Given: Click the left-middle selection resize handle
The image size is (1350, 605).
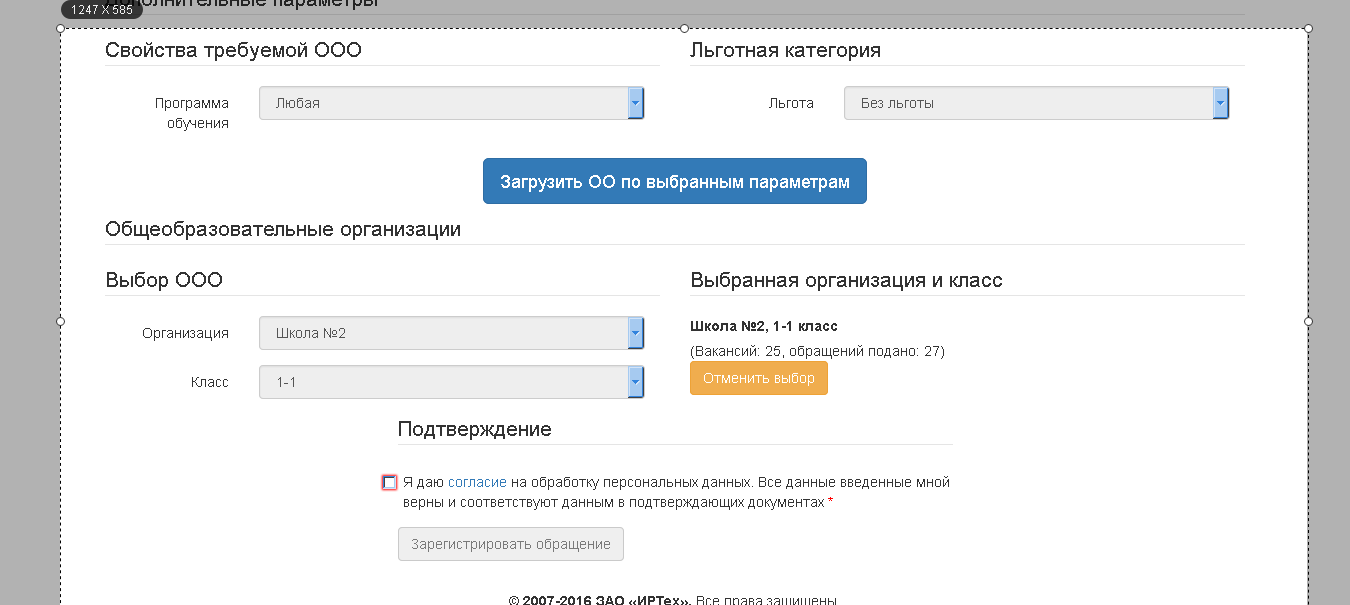Looking at the screenshot, I should pos(61,321).
